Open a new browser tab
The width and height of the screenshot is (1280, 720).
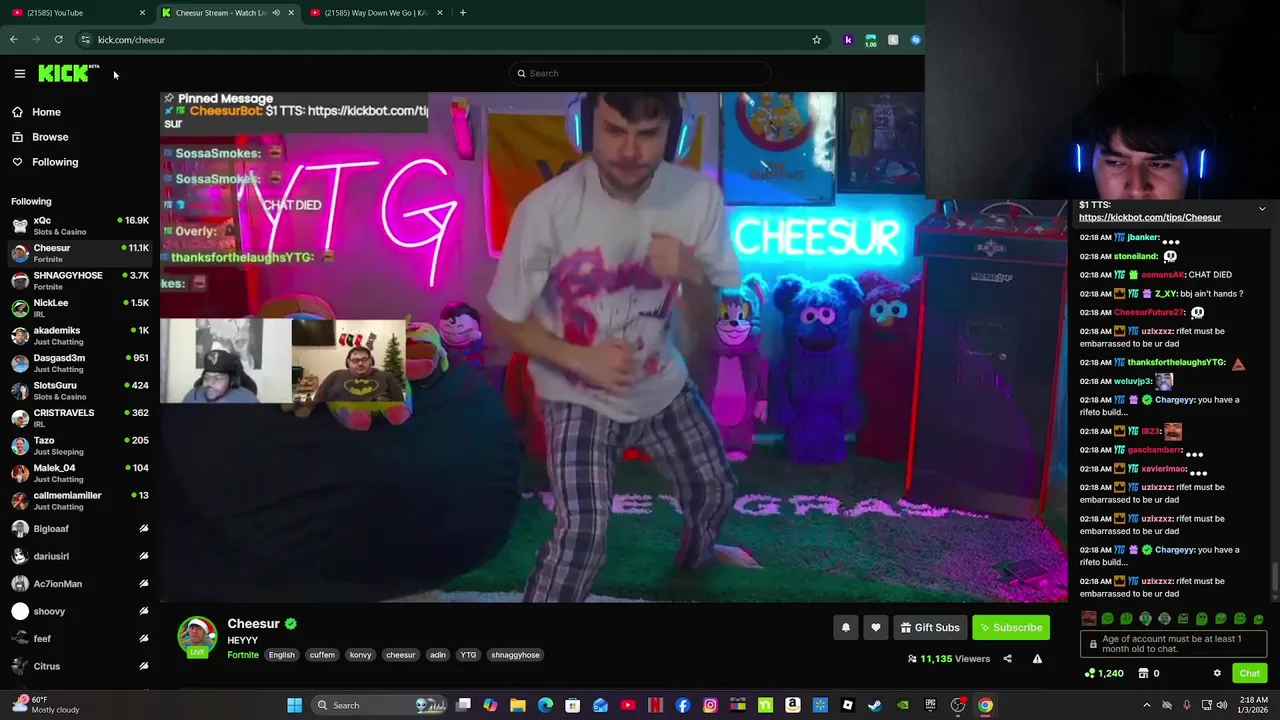462,13
